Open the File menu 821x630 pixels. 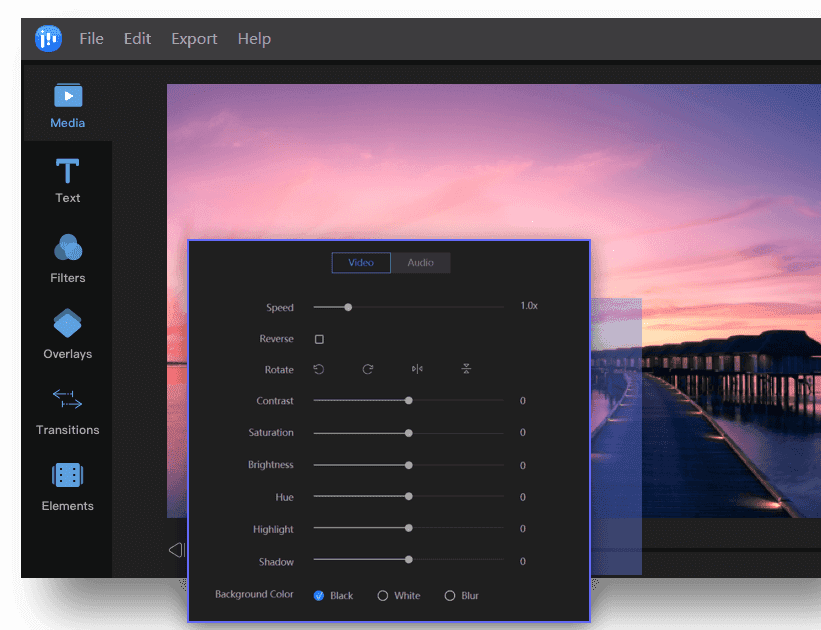[x=91, y=38]
